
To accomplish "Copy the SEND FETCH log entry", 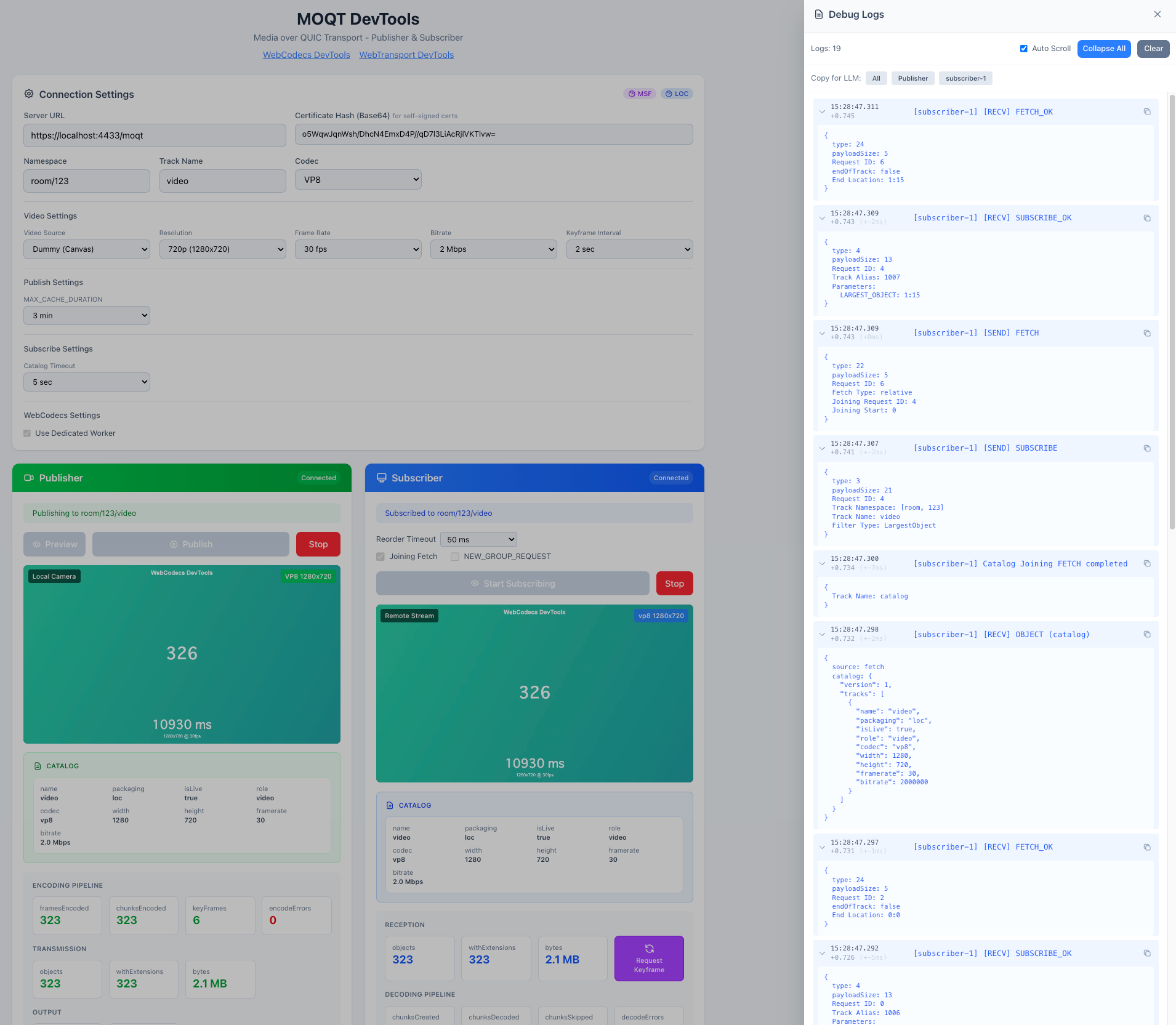I will pyautogui.click(x=1147, y=333).
